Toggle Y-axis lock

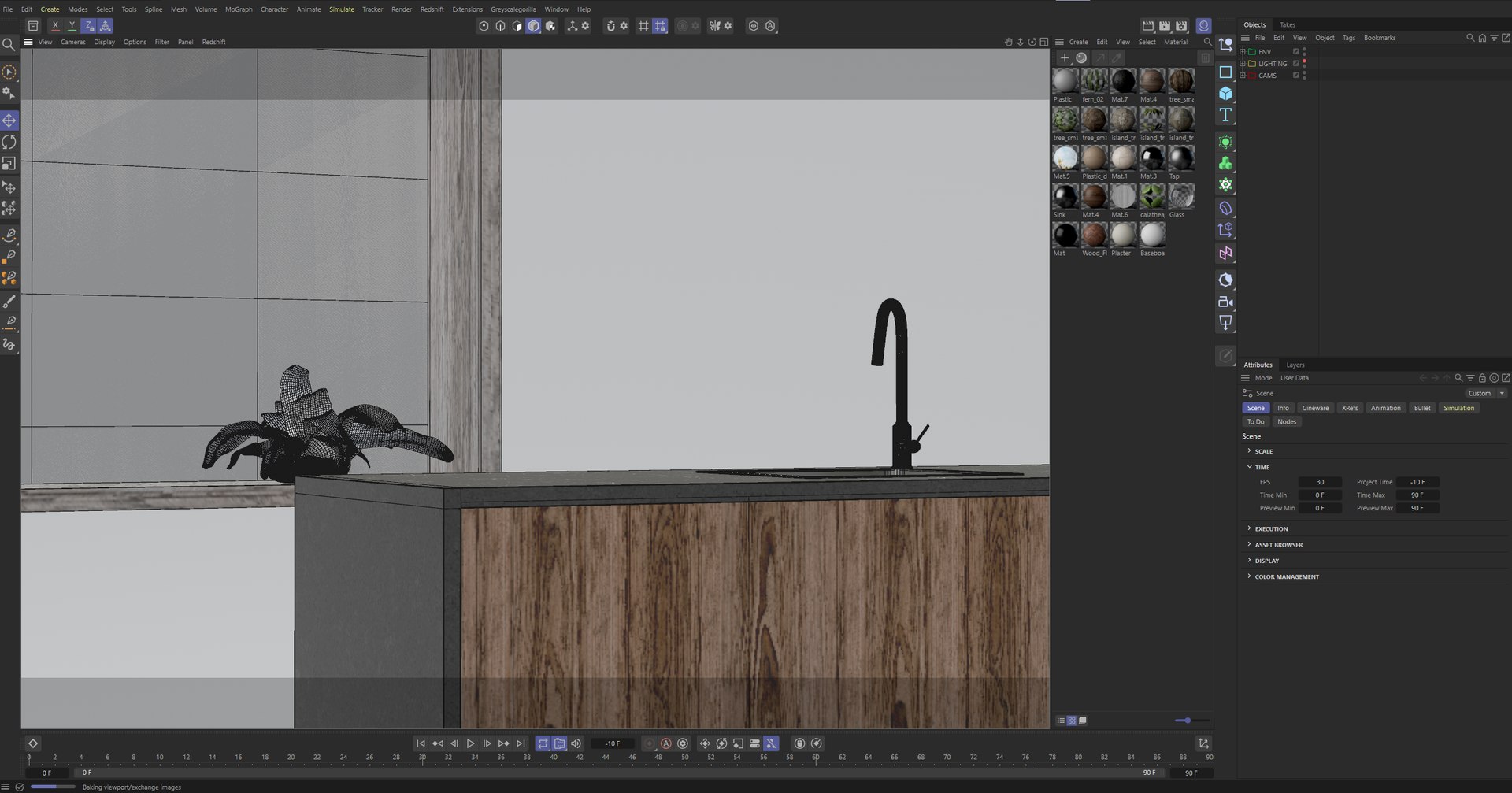coord(72,26)
